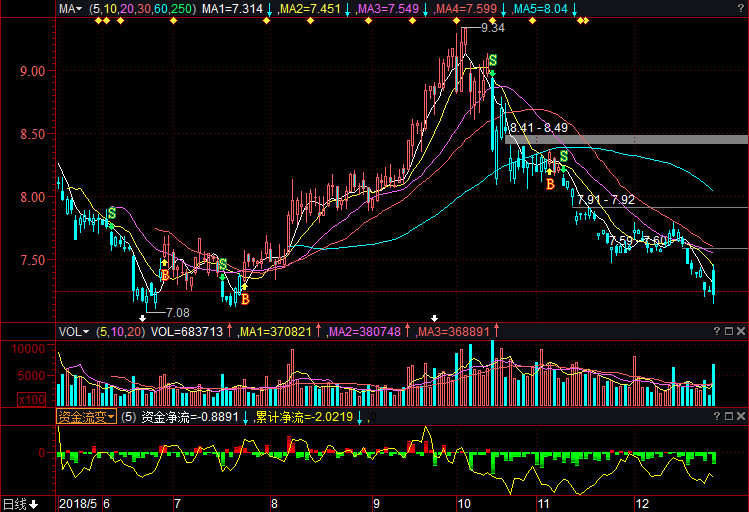Click the leftmost green S sell marker
The height and width of the screenshot is (512, 749).
(111, 213)
